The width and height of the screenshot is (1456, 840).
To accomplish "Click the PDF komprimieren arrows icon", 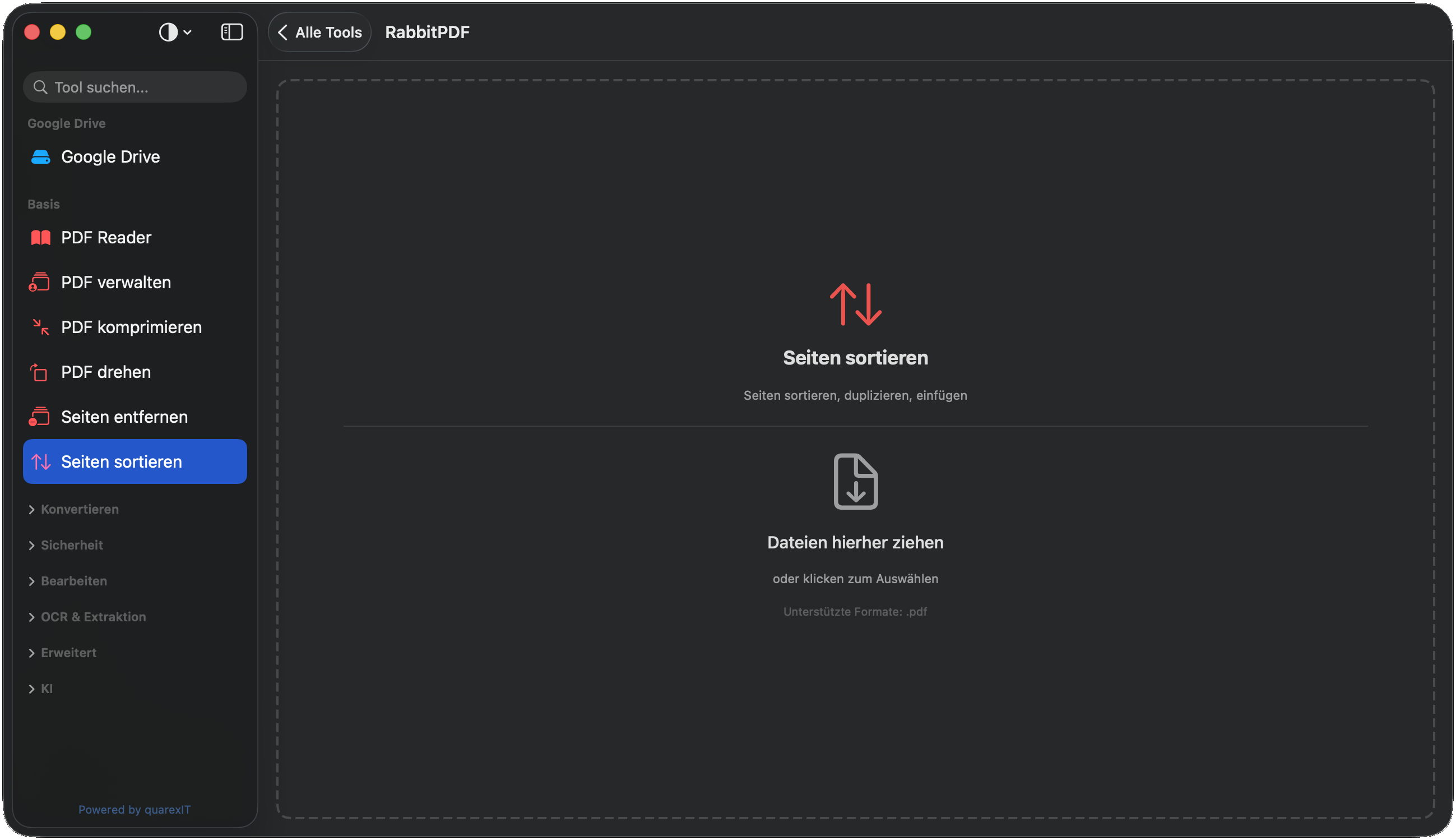I will coord(40,327).
